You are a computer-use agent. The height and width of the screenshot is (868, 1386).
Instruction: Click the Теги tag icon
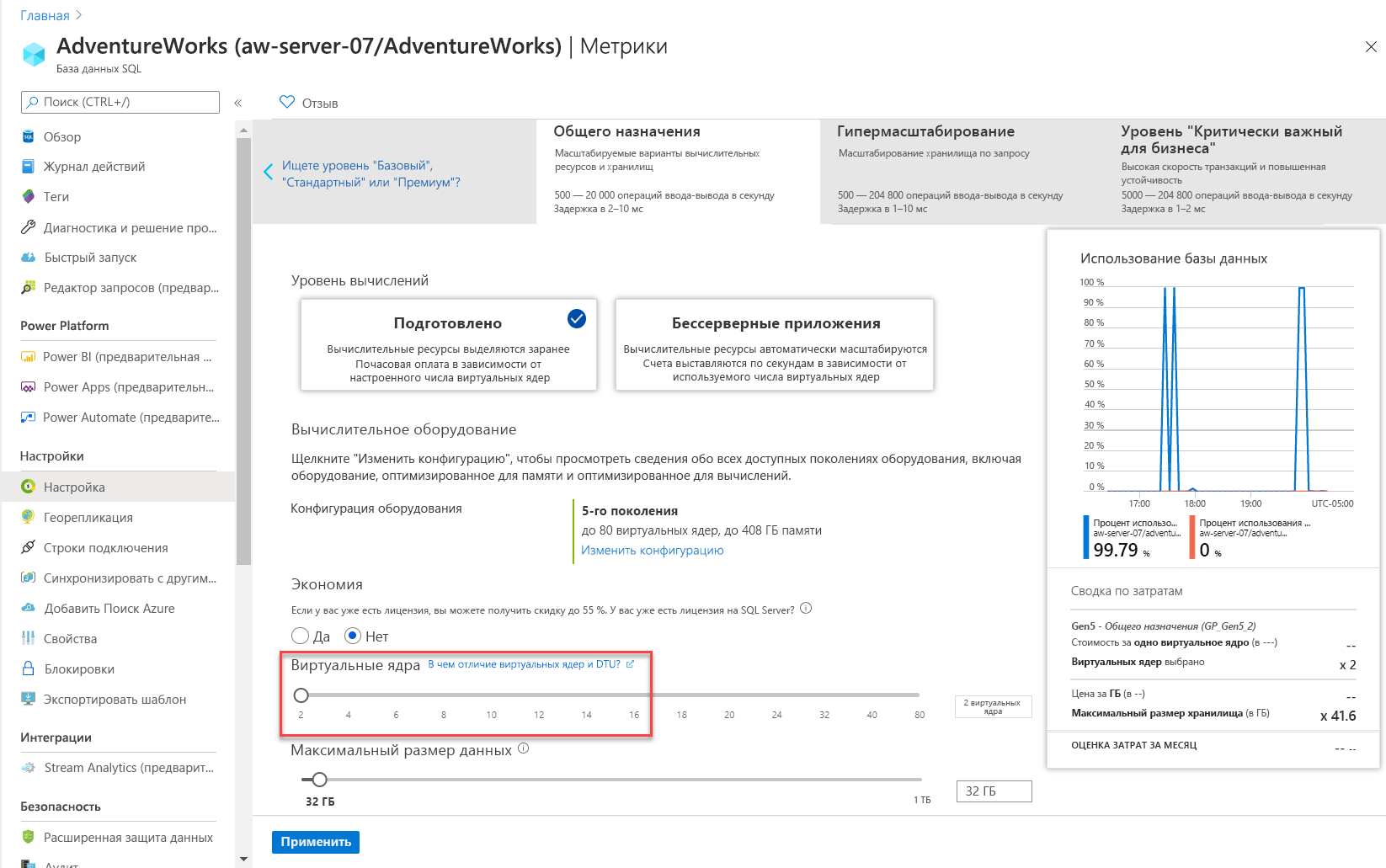coord(28,196)
